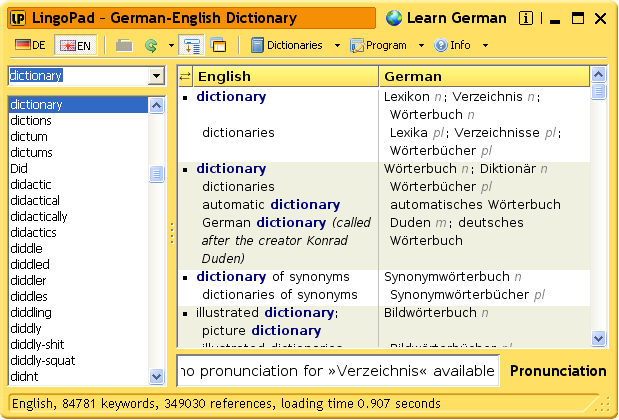
Task: Select didactically in the word list
Action: [x=78, y=217]
